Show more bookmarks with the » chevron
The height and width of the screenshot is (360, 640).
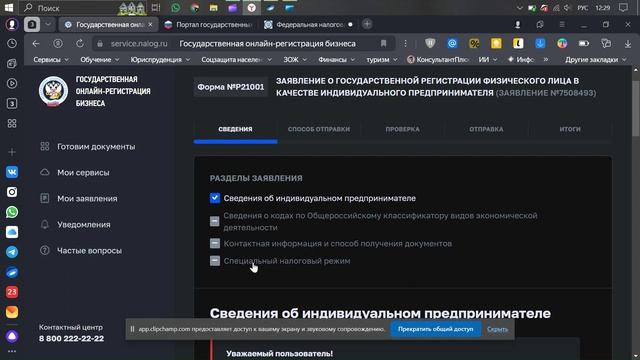point(546,60)
